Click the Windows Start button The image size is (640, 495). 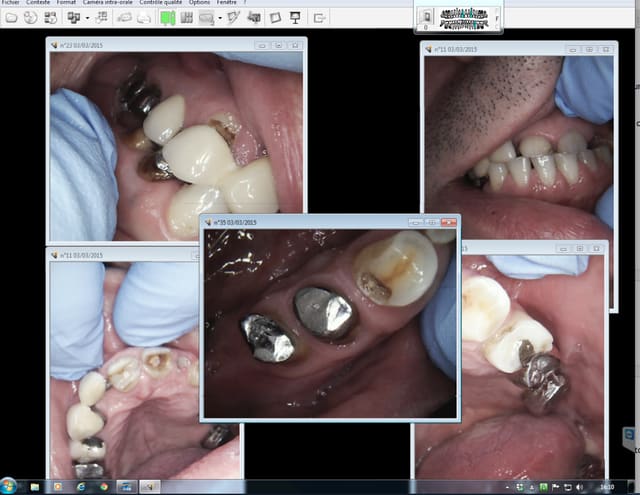tap(10, 486)
